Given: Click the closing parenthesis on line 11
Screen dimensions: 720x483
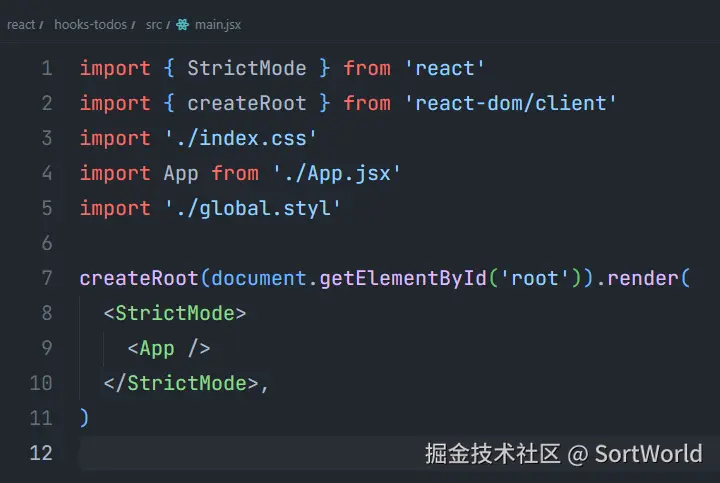Looking at the screenshot, I should 84,418.
